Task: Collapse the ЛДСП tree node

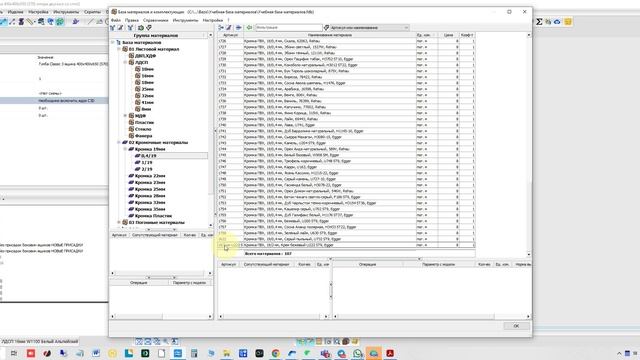Action: 125,62
